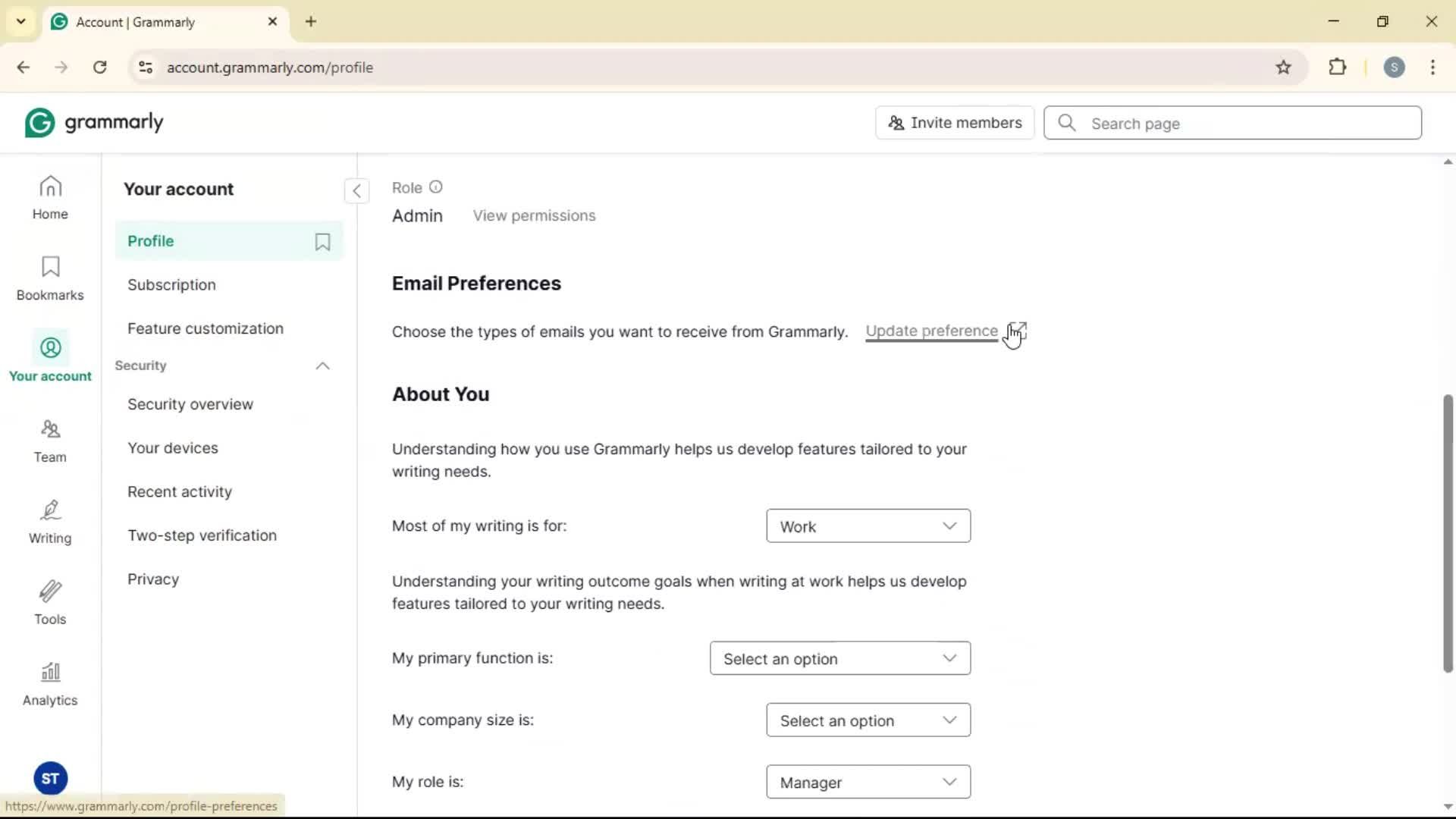
Task: Open the 'My primary function is' dropdown
Action: [839, 658]
